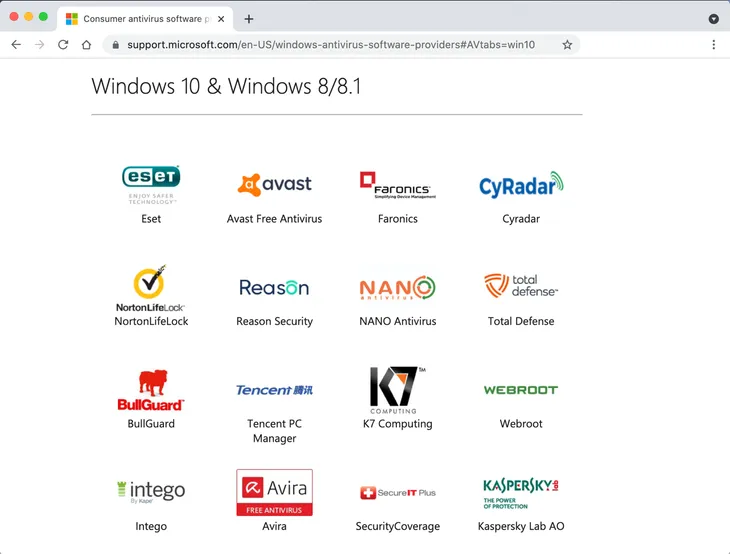Bookmark this page with the star
Image resolution: width=730 pixels, height=554 pixels.
[567, 45]
